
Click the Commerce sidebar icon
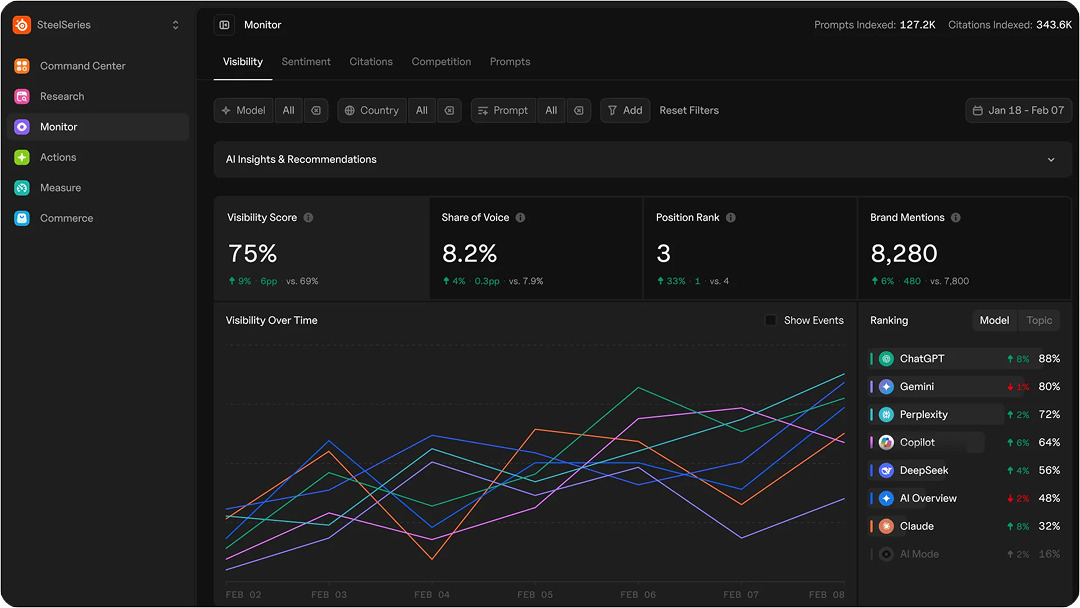22,218
